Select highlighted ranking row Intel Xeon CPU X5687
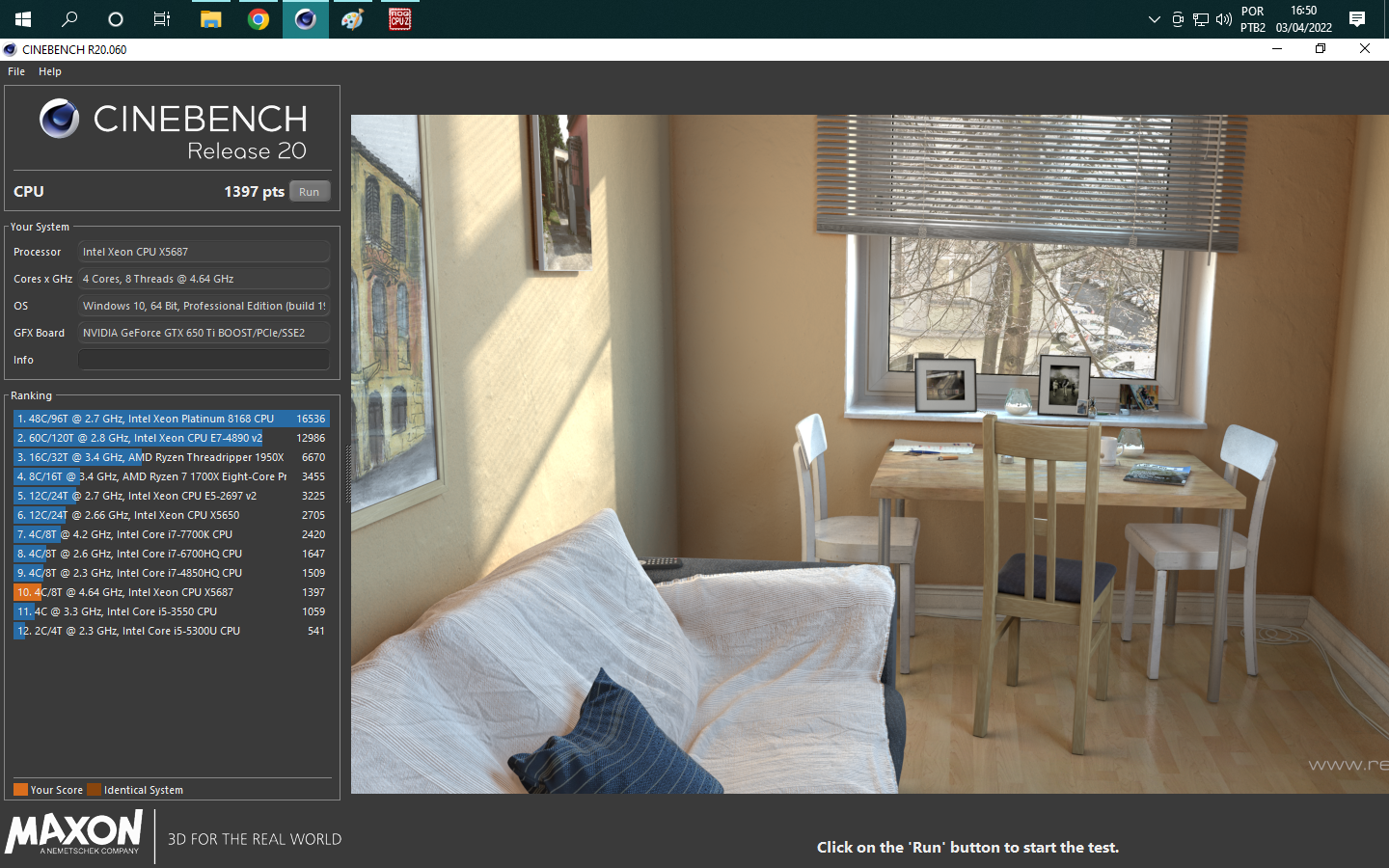 point(172,592)
